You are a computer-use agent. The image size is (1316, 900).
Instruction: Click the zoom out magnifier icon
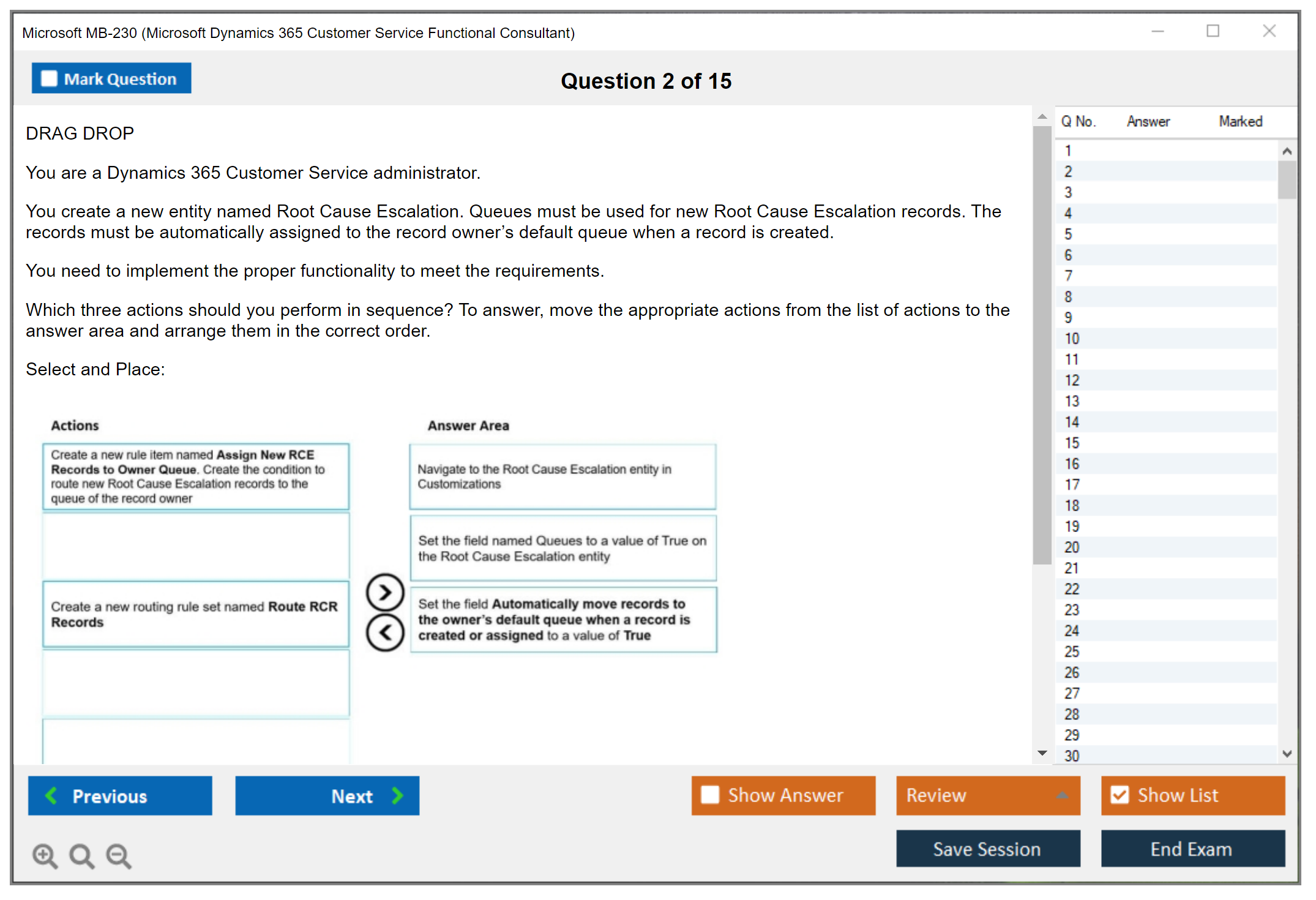(119, 855)
